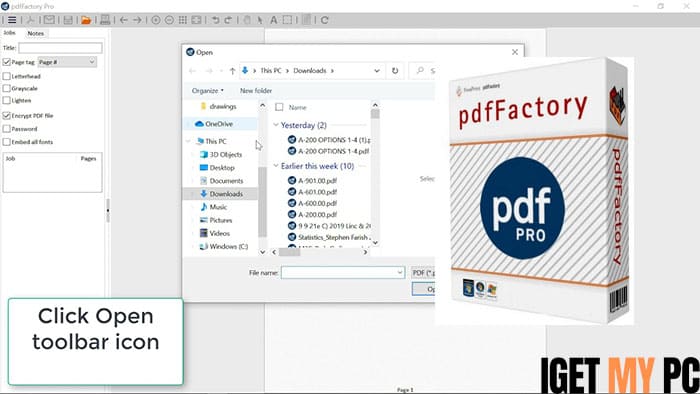Click Back arrow in Open dialog
The width and height of the screenshot is (700, 394).
(193, 71)
